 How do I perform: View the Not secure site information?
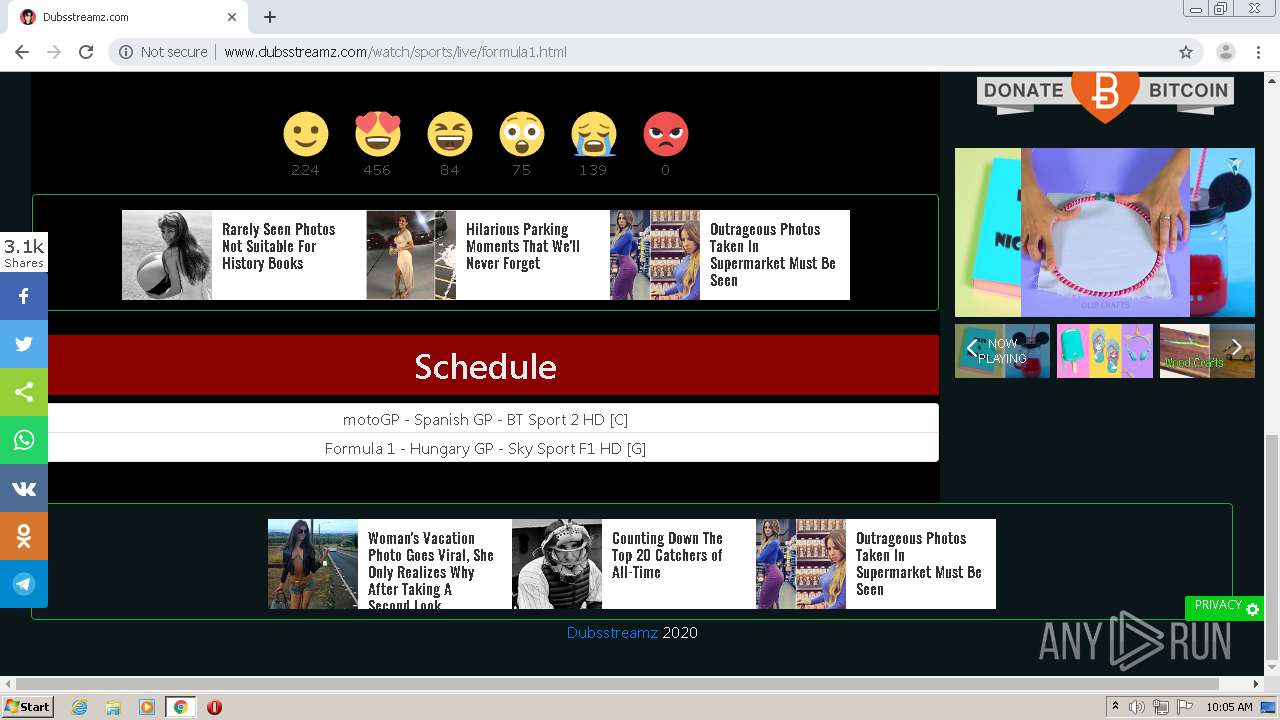[163, 52]
